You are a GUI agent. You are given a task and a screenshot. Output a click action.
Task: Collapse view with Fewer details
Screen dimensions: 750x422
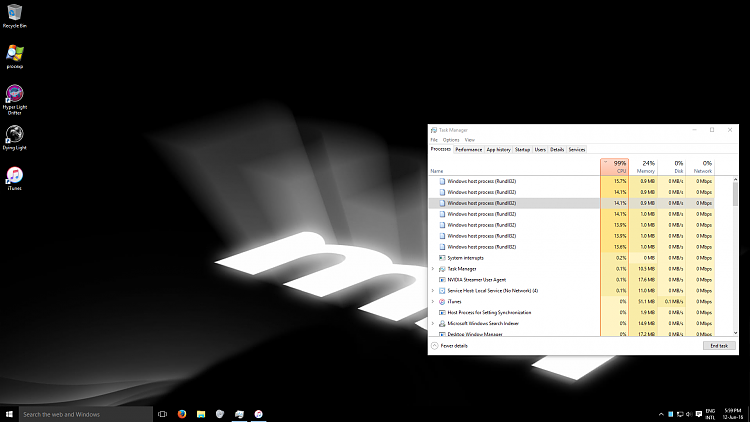pos(449,346)
